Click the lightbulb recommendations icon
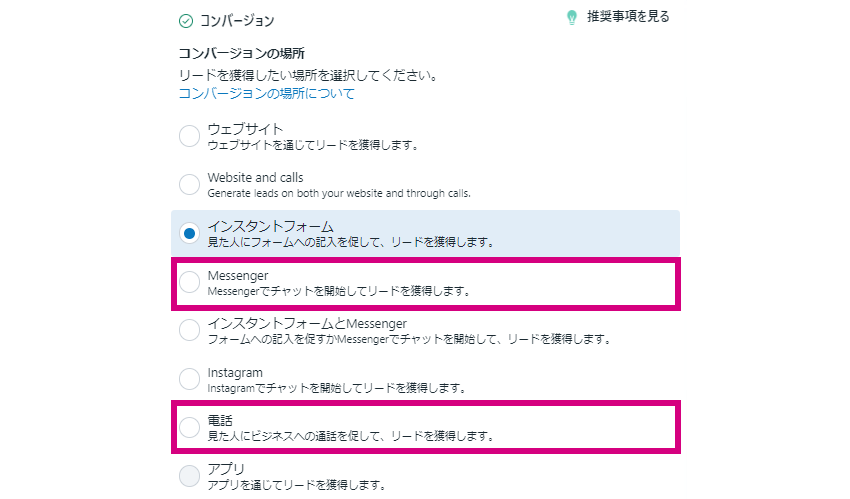 point(571,18)
